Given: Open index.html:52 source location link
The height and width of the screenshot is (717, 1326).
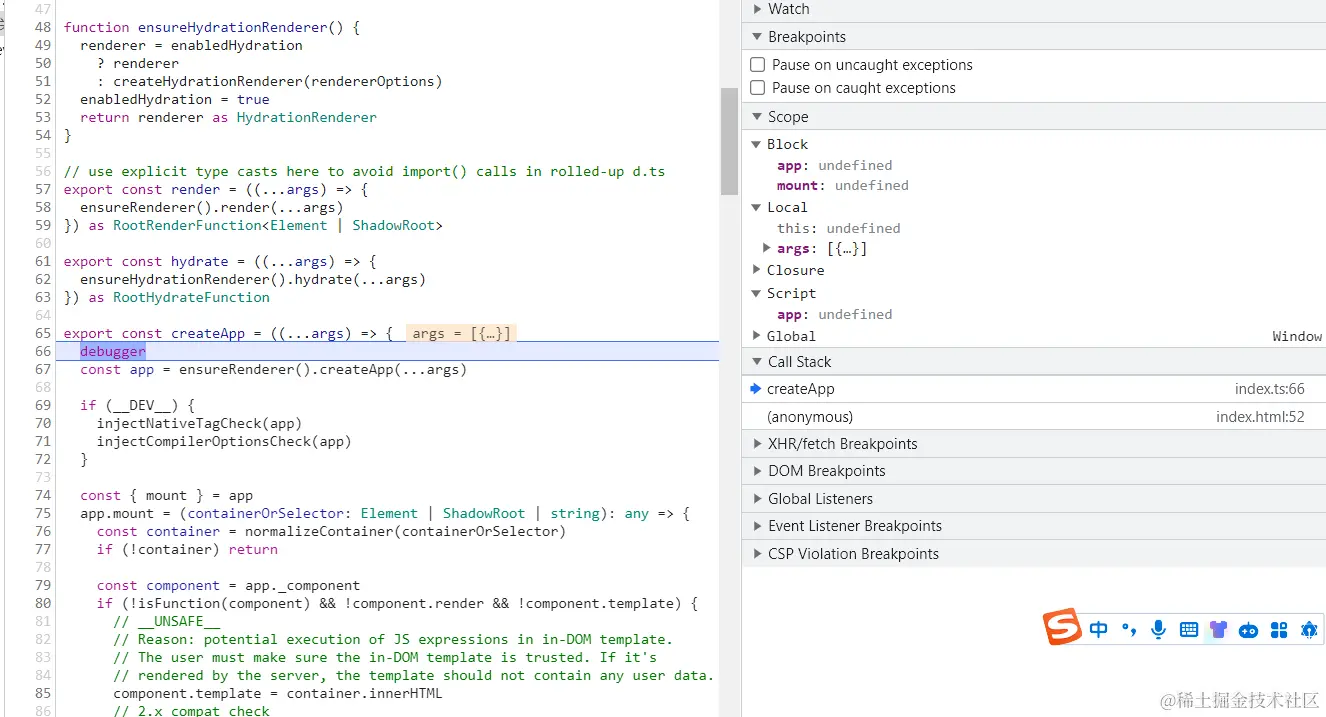Looking at the screenshot, I should [x=1260, y=417].
